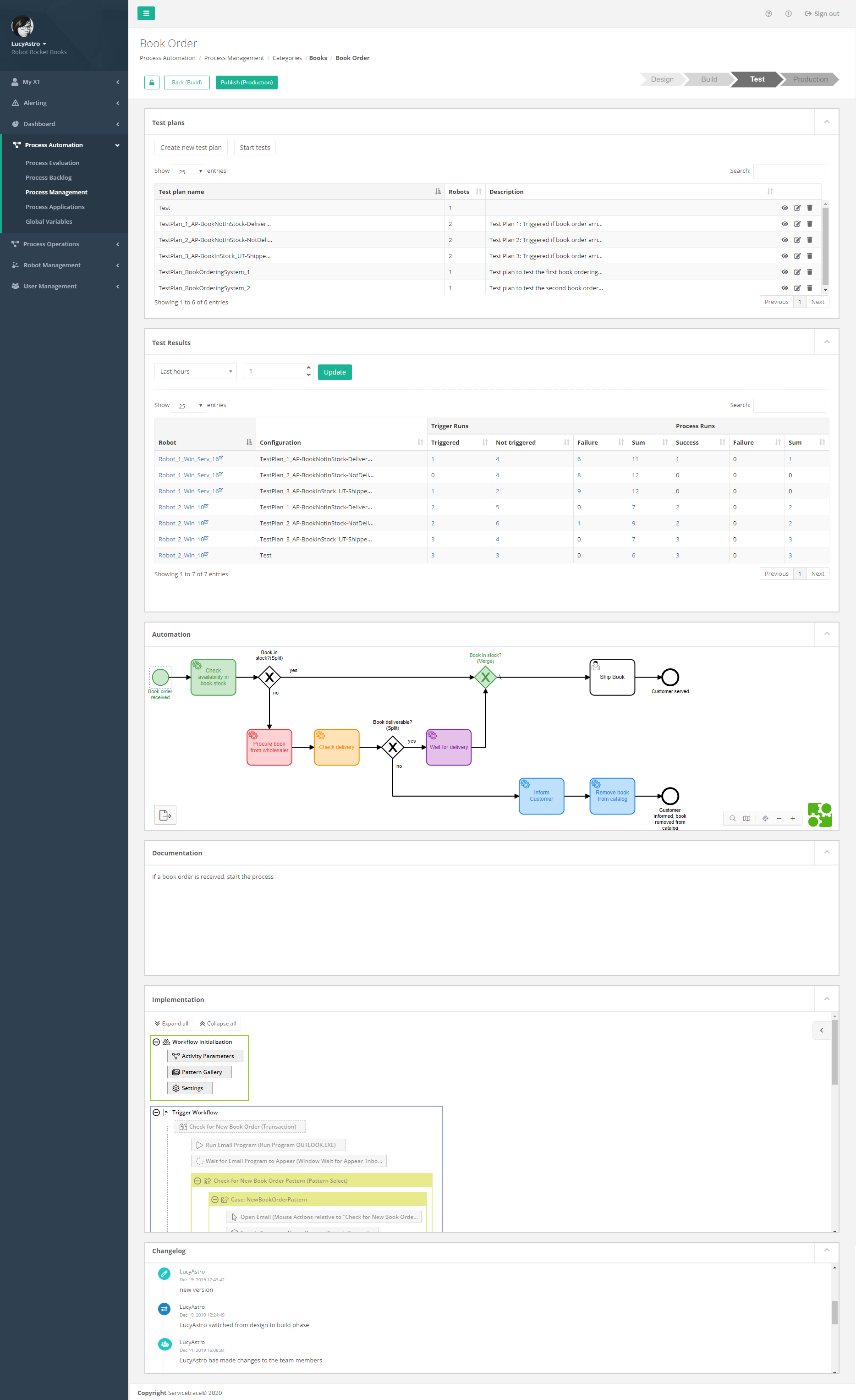This screenshot has width=856, height=1400.
Task: Edit the TestPlan_2_AP-BookNotInStock-NotDeli test plan
Action: pos(797,240)
